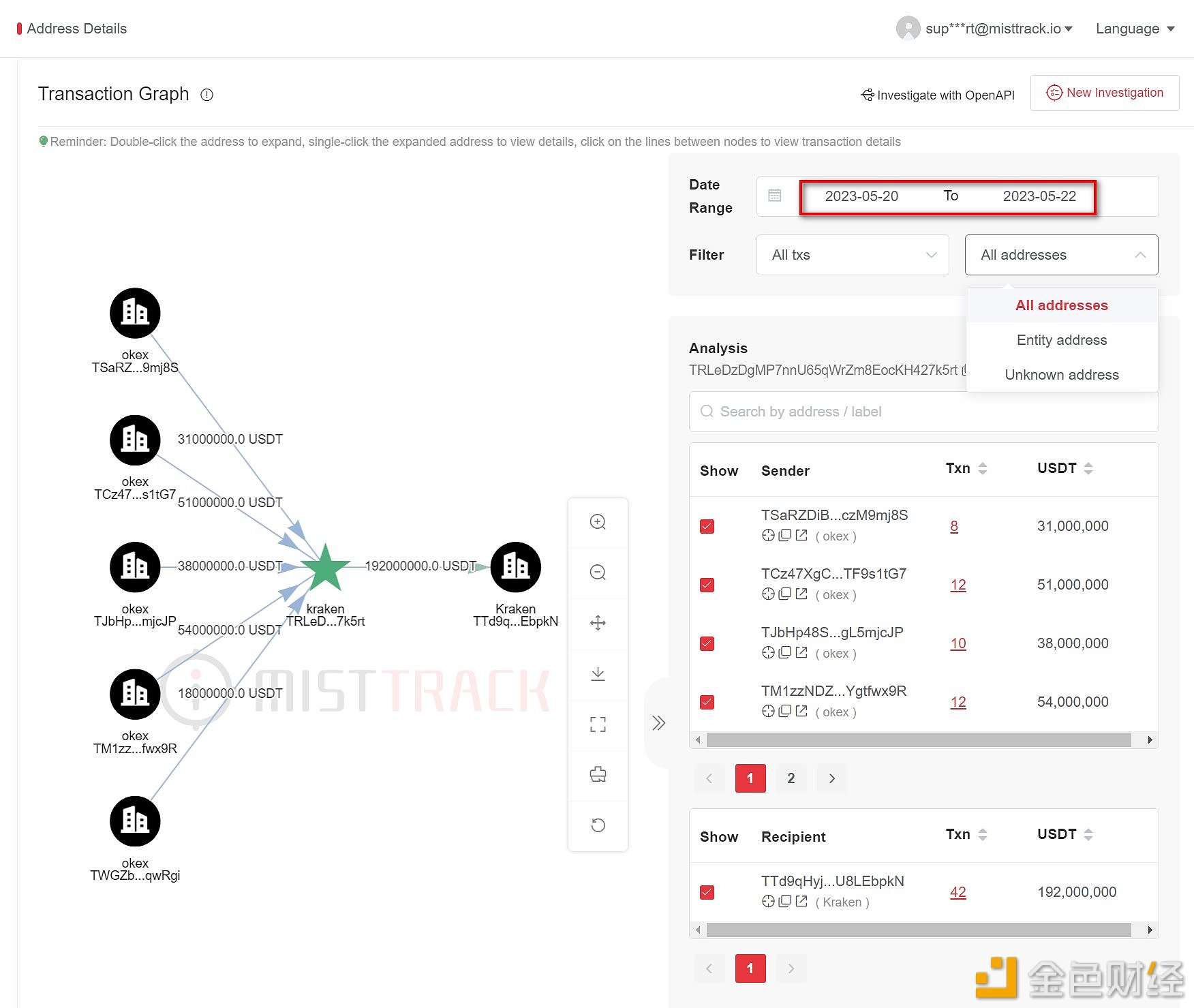This screenshot has width=1194, height=1008.
Task: Click the target icon under TTd9qHyj...U8LEbpkN
Action: click(768, 902)
